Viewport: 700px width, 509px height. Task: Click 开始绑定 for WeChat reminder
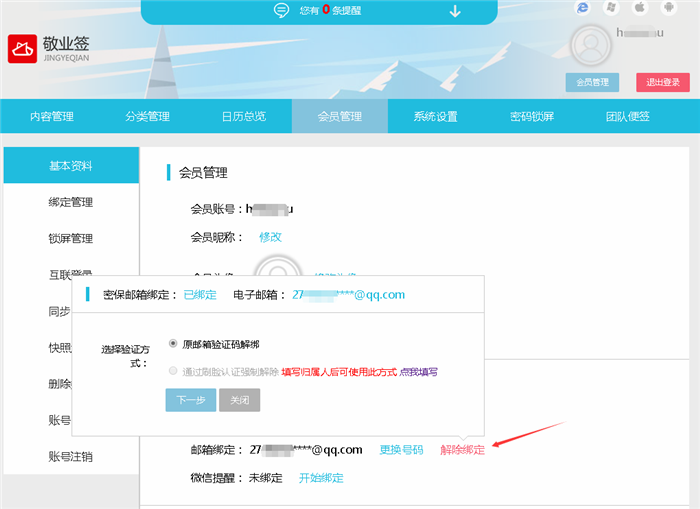[x=321, y=478]
